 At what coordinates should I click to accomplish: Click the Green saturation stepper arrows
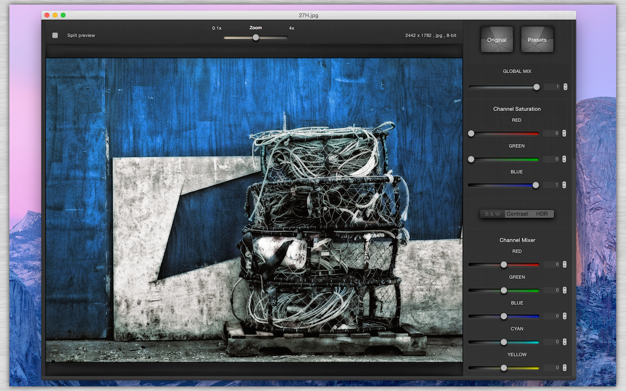pos(564,159)
